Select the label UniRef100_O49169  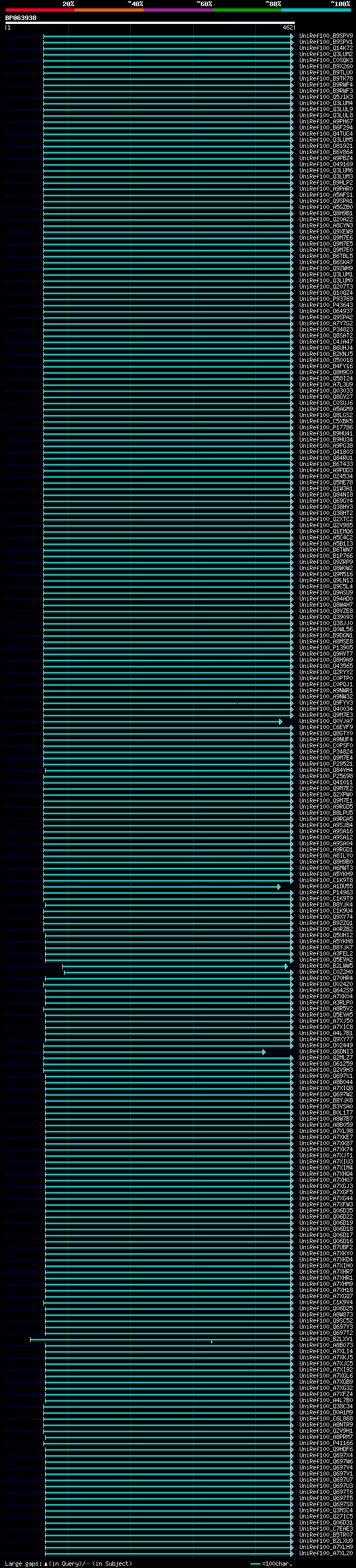click(x=325, y=164)
